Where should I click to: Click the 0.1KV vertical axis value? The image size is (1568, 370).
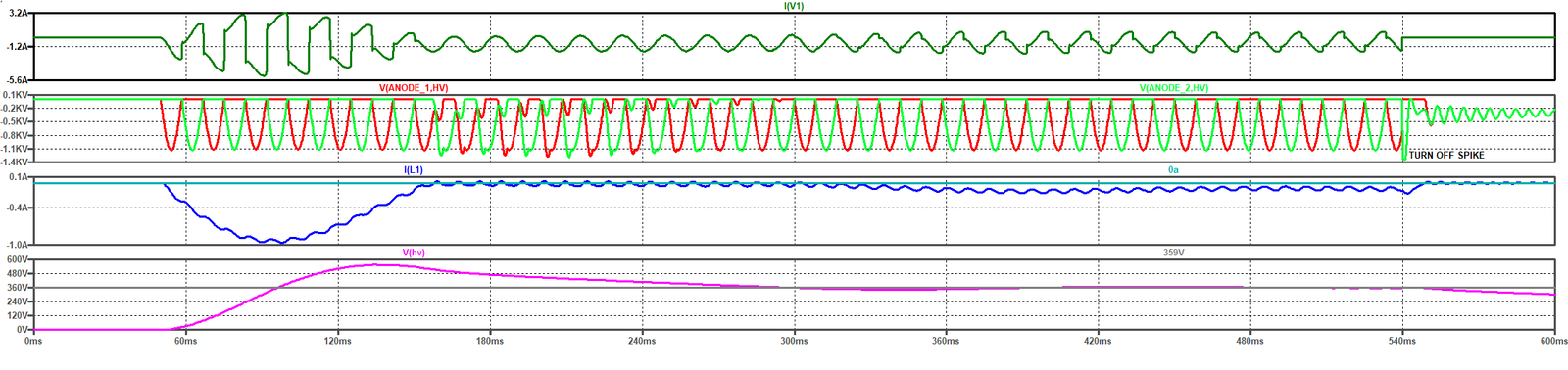click(x=15, y=95)
